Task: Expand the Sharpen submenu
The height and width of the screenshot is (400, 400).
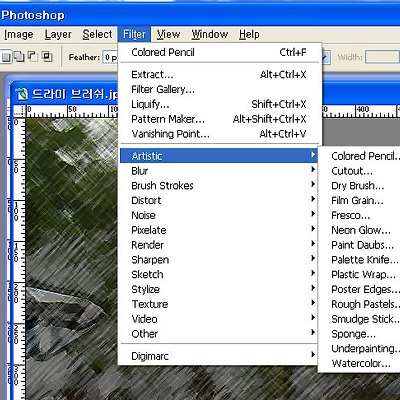Action: point(219,260)
